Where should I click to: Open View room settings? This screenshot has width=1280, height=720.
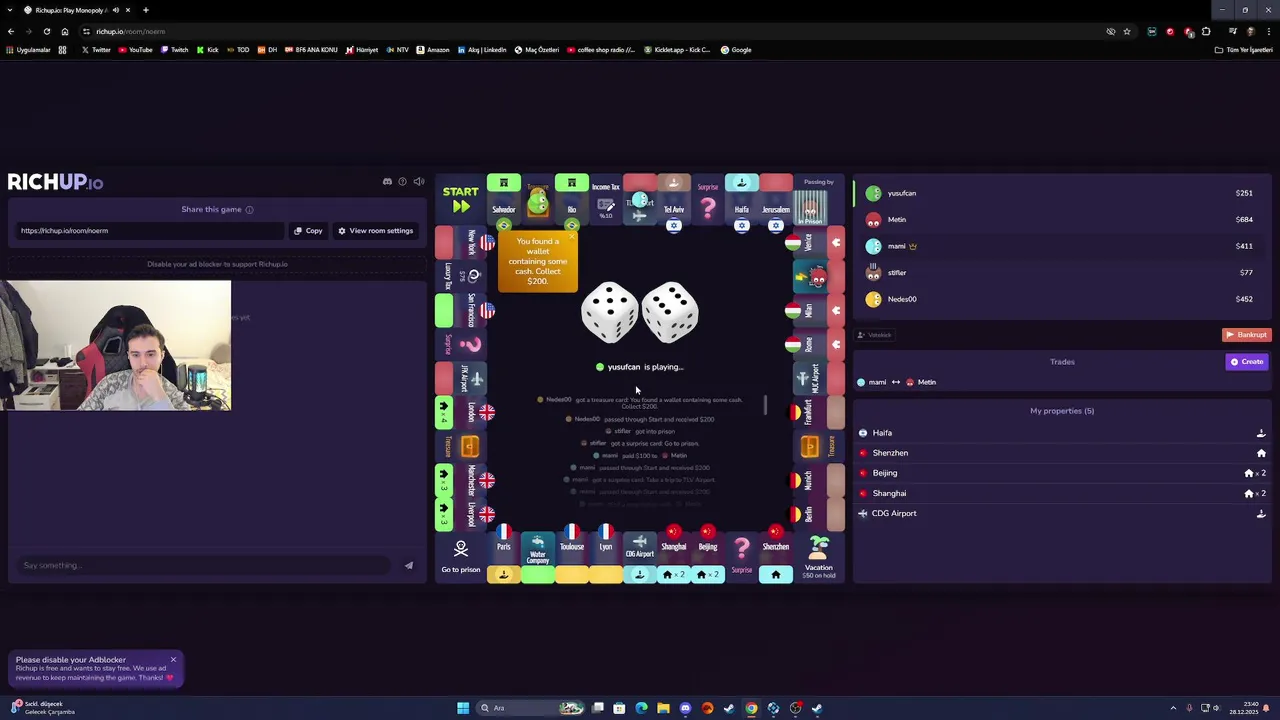pos(375,231)
